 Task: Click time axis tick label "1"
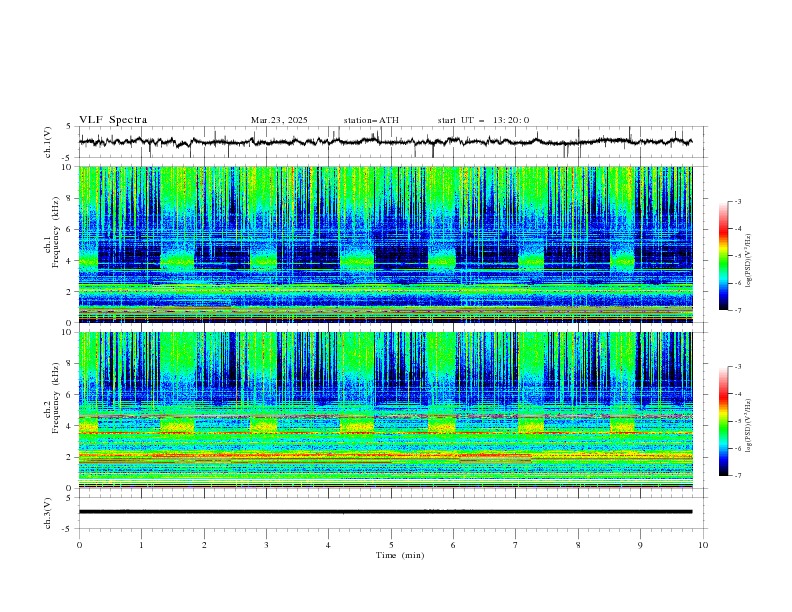pyautogui.click(x=141, y=545)
